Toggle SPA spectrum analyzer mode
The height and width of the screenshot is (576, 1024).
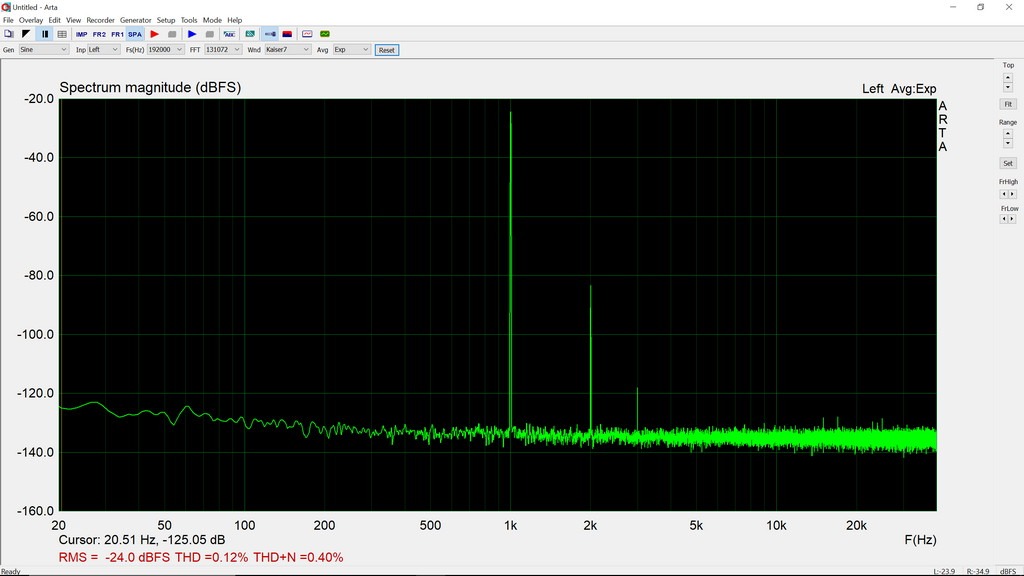pyautogui.click(x=135, y=34)
